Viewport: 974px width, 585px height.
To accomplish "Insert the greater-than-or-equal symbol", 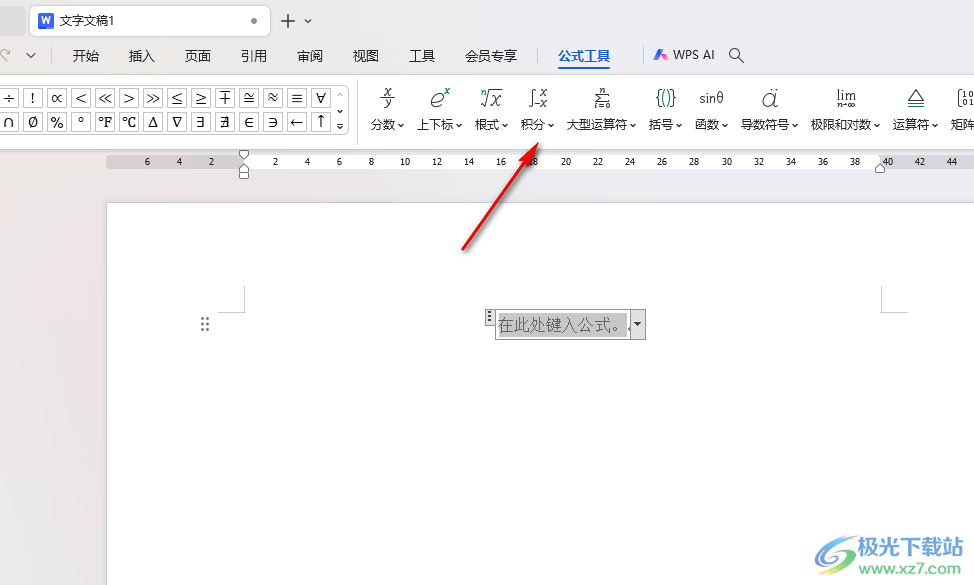I will (201, 98).
